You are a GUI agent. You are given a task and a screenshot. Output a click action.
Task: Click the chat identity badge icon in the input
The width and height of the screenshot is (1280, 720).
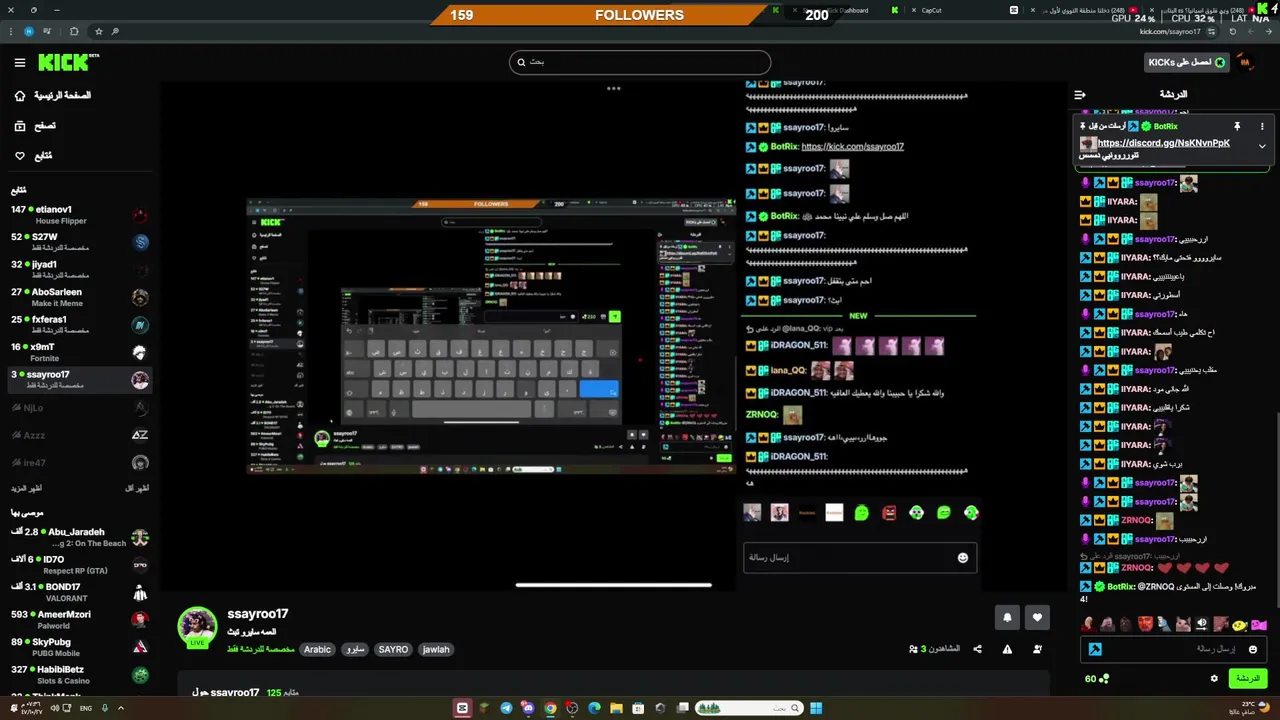click(x=1095, y=649)
